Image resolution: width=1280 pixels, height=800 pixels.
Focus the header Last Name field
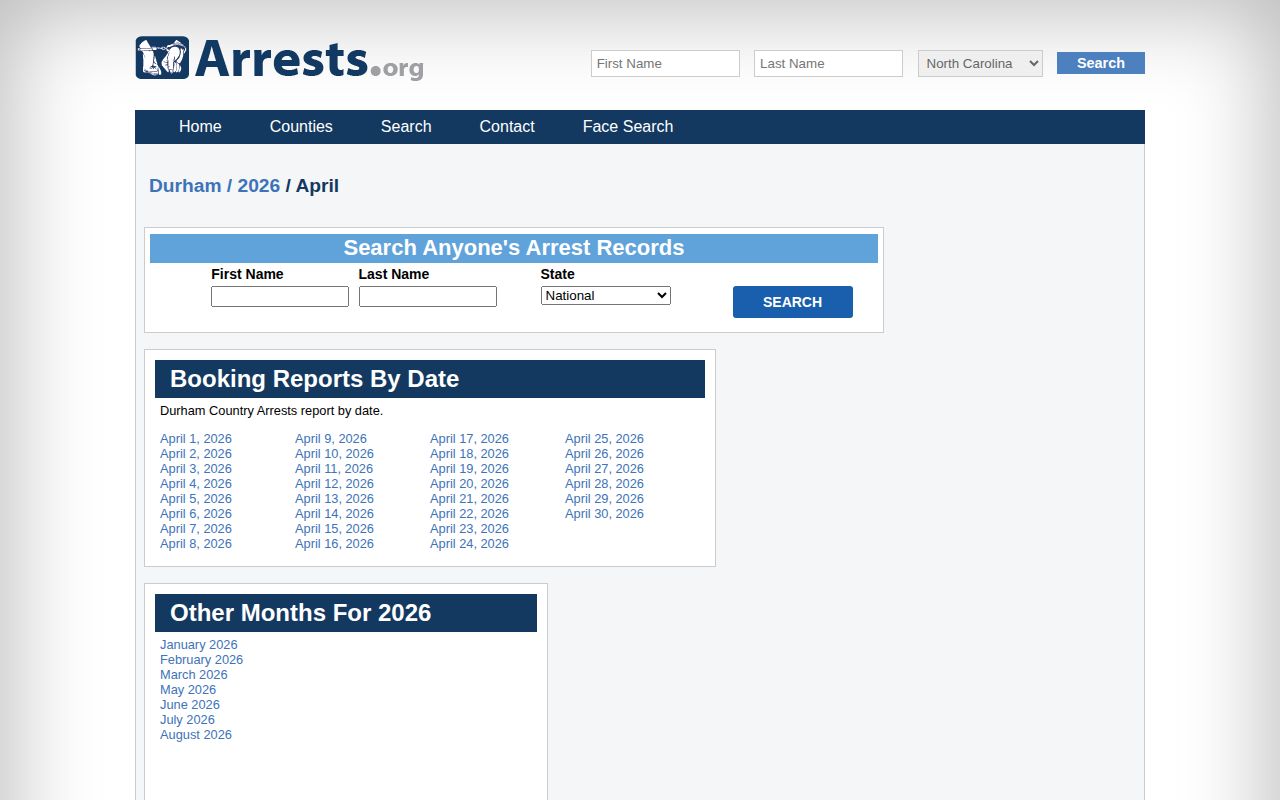[x=828, y=63]
